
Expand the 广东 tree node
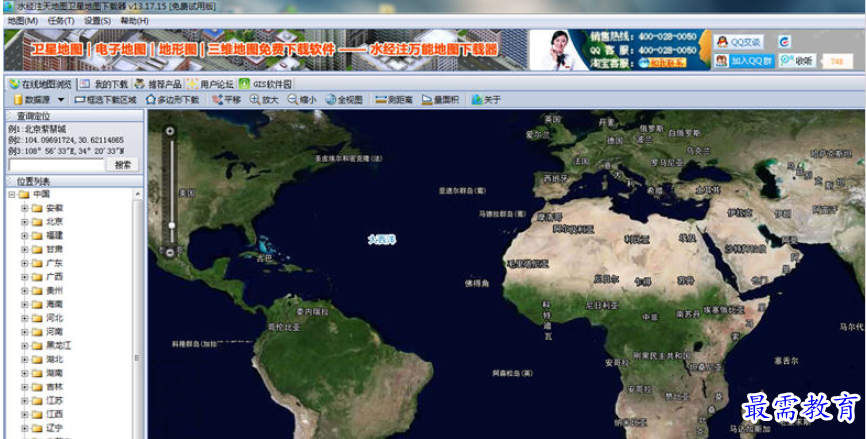pos(24,263)
